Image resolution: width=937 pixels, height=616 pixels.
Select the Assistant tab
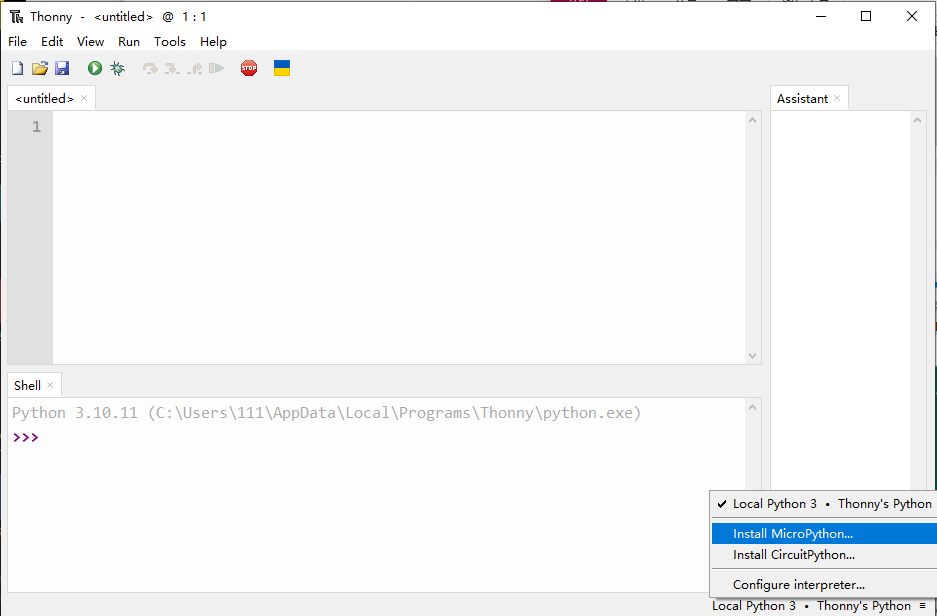pyautogui.click(x=802, y=99)
